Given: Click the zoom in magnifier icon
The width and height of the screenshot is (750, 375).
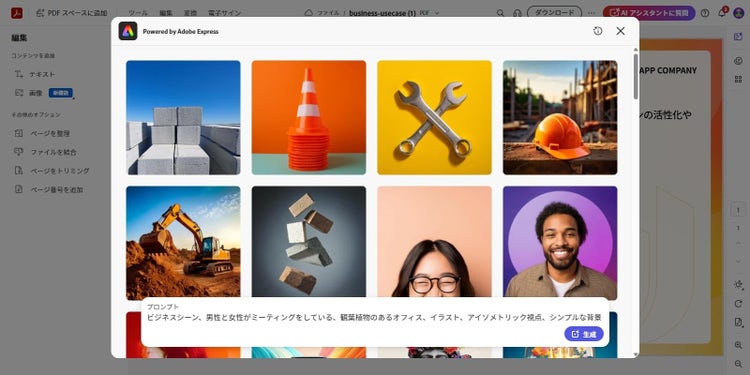Looking at the screenshot, I should point(738,345).
